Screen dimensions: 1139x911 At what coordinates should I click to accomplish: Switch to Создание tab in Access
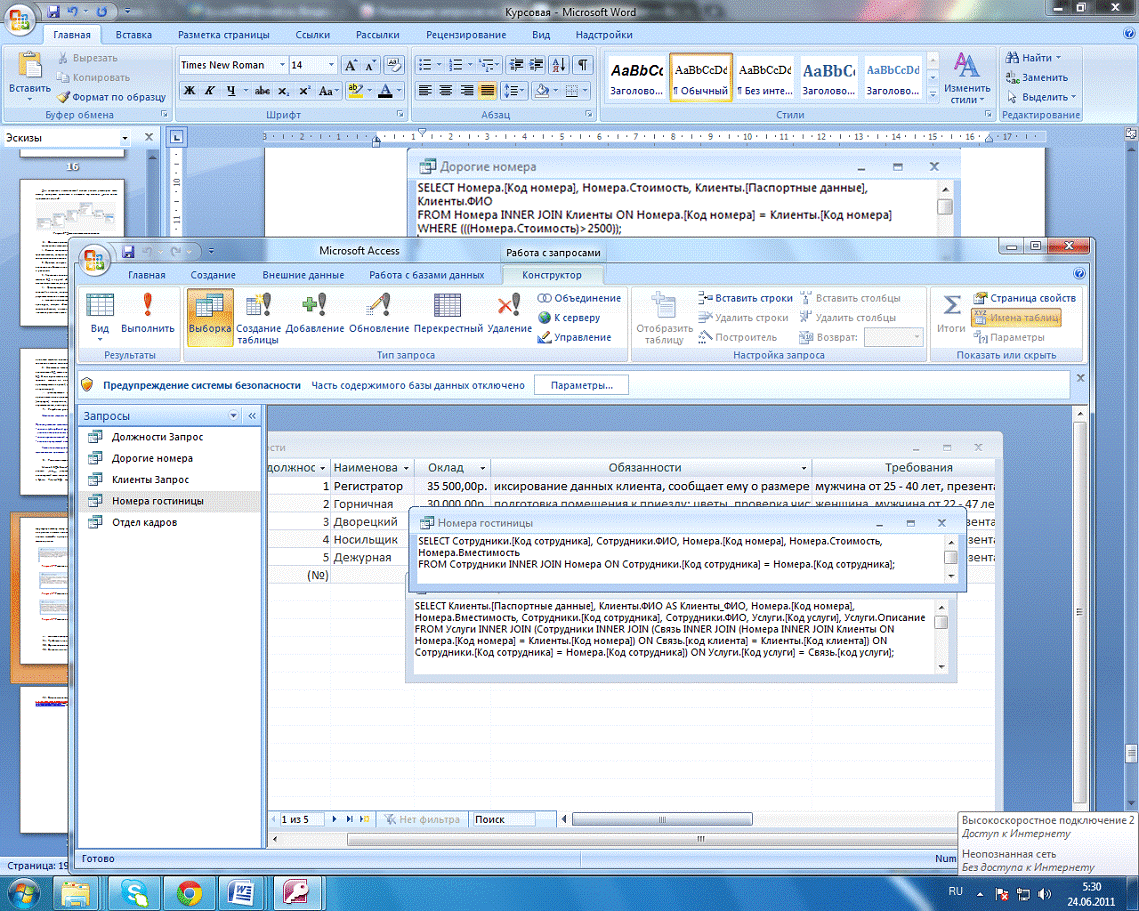tap(214, 275)
